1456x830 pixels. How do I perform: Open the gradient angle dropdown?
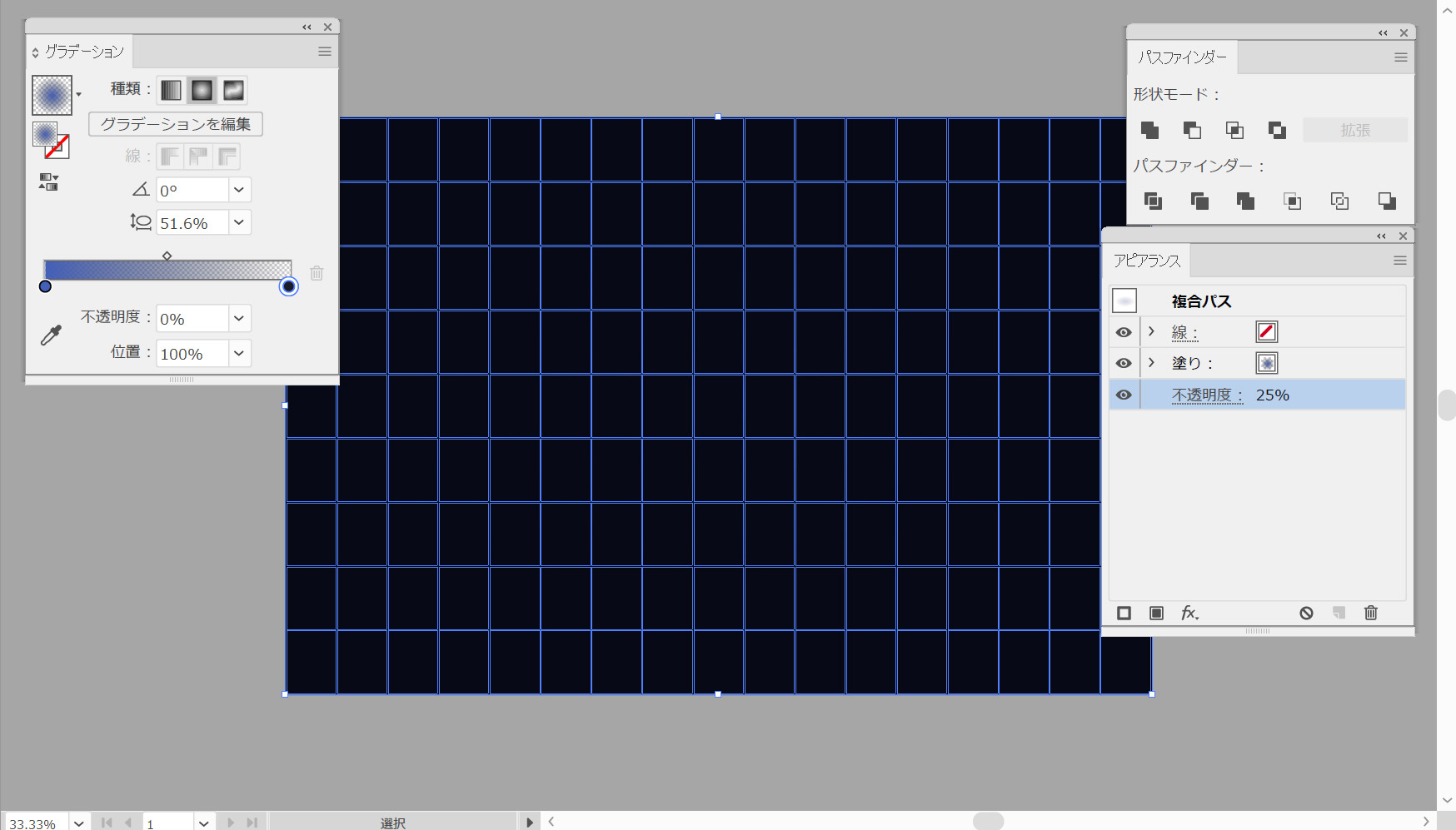click(x=239, y=190)
